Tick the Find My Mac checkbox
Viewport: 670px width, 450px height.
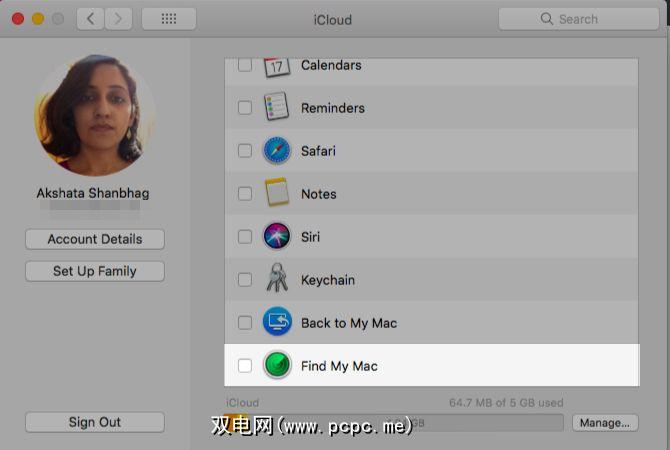[245, 366]
